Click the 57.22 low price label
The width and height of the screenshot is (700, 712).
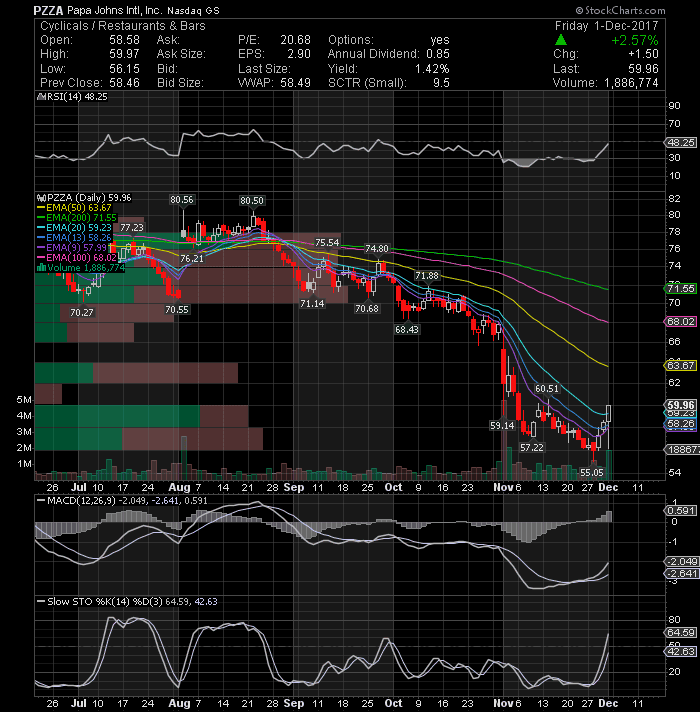click(x=532, y=448)
